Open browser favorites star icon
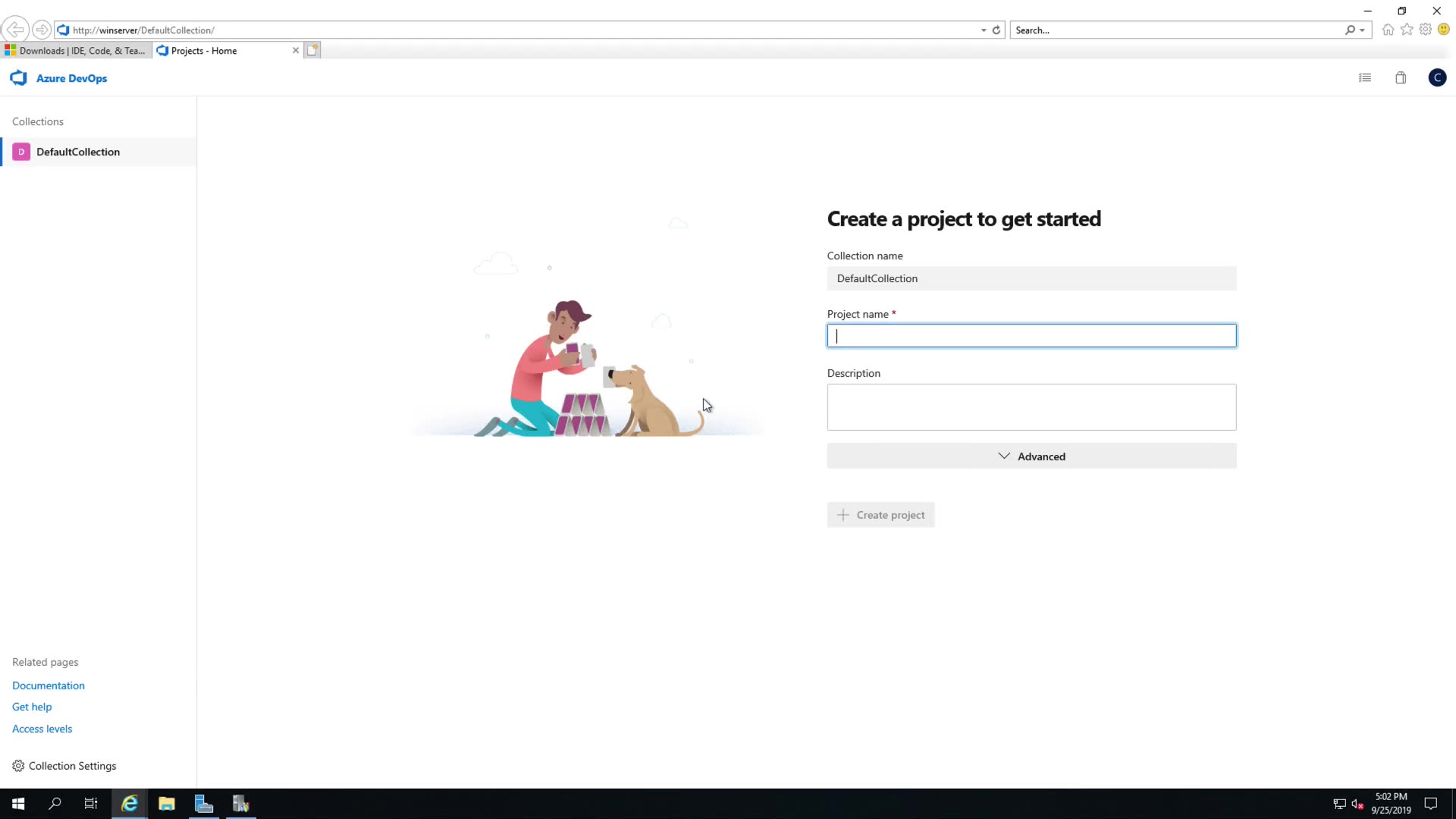Viewport: 1456px width, 819px height. tap(1407, 30)
